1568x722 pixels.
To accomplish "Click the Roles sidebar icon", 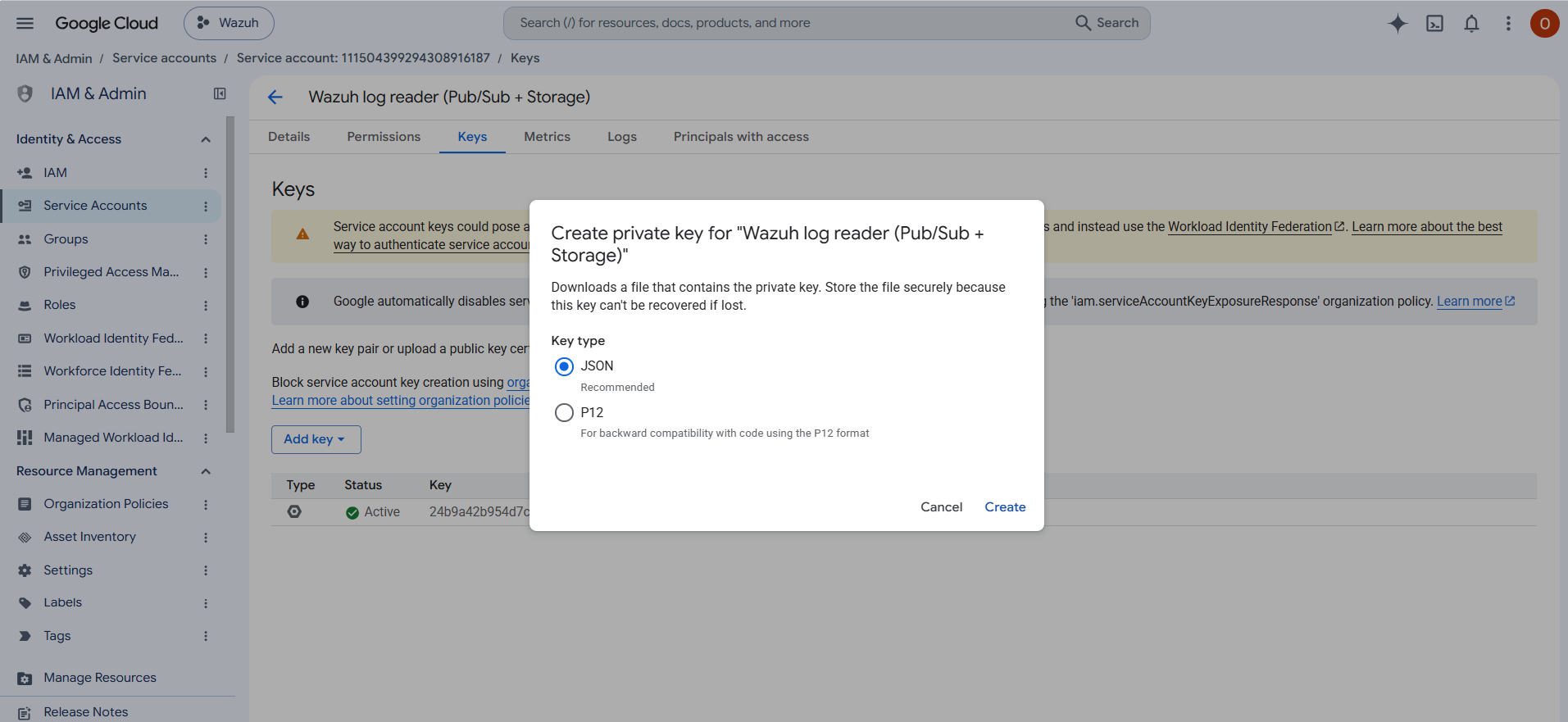I will pos(25,305).
